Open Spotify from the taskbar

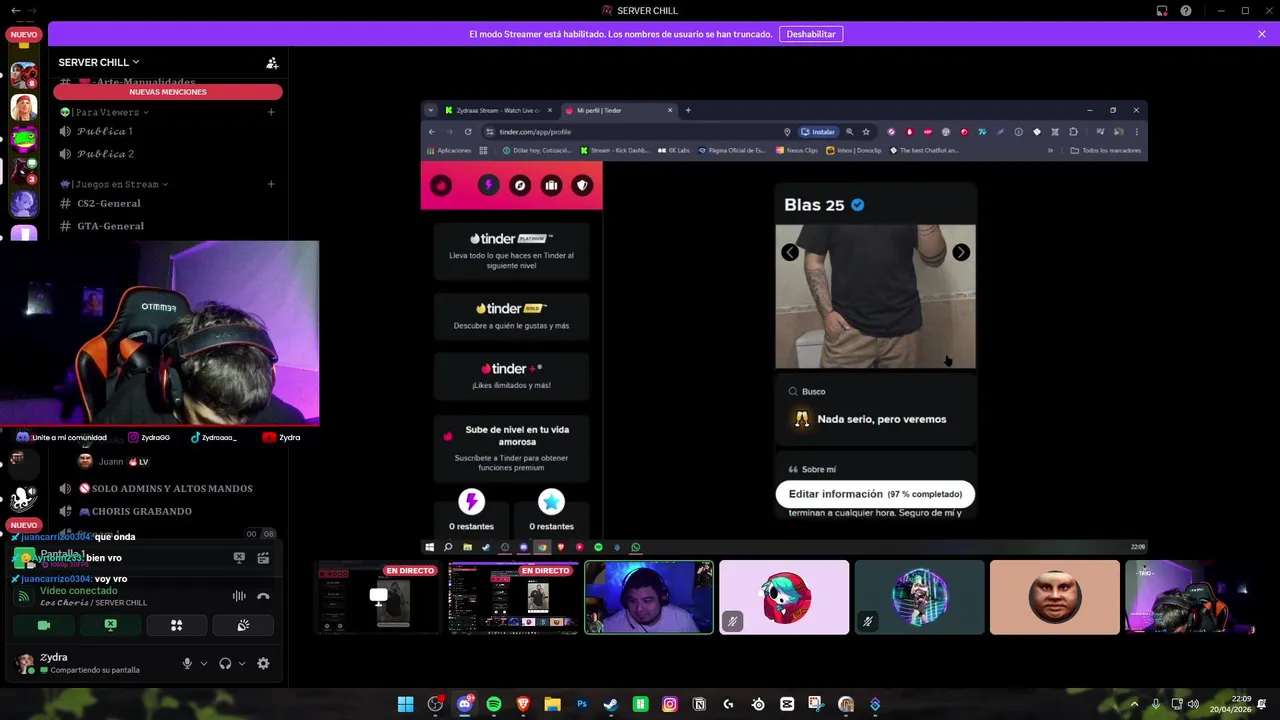pyautogui.click(x=494, y=705)
